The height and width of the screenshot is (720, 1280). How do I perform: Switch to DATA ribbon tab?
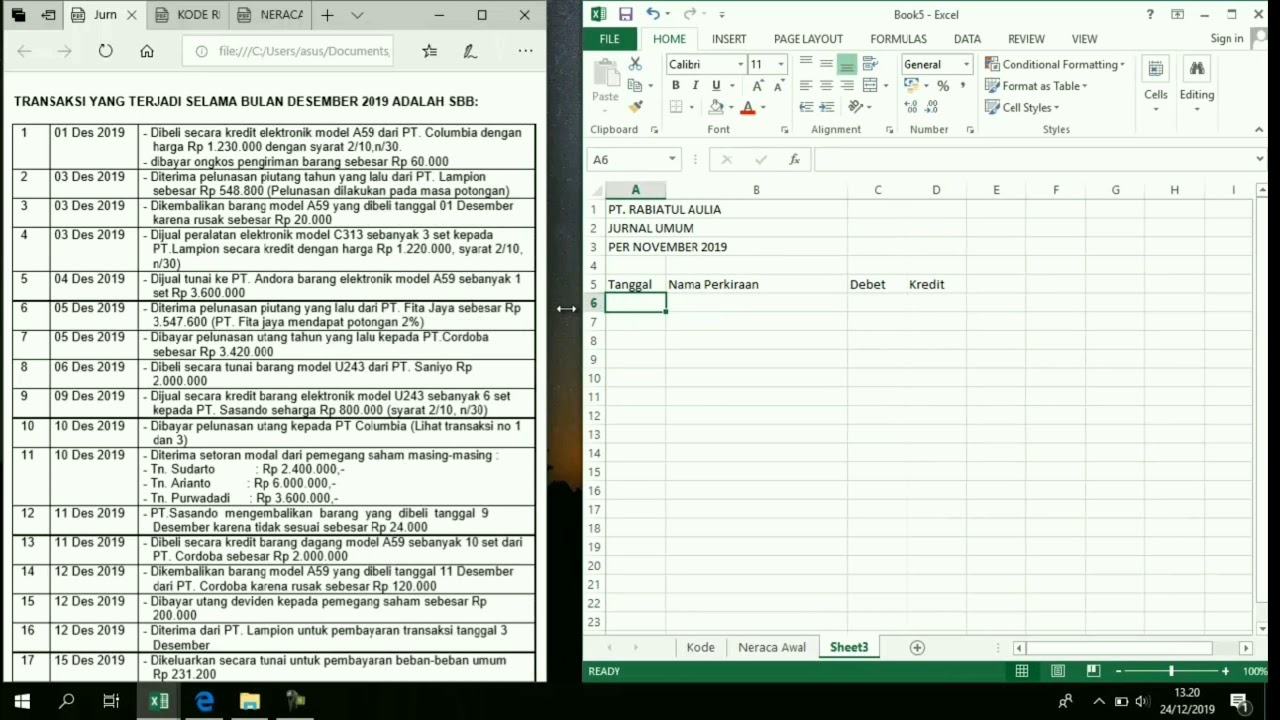coord(967,39)
